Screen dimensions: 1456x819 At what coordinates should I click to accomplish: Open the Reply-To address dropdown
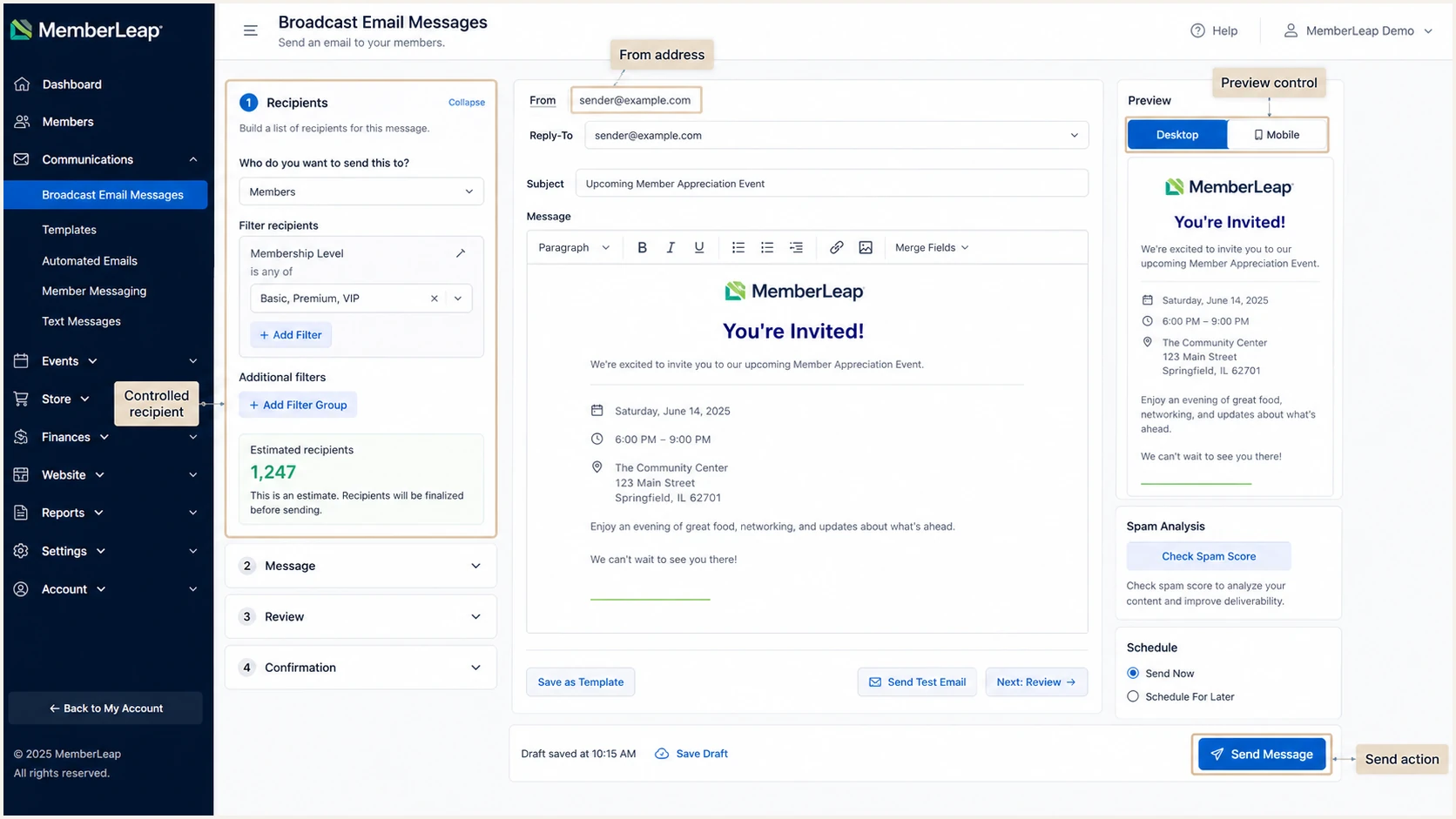click(836, 136)
